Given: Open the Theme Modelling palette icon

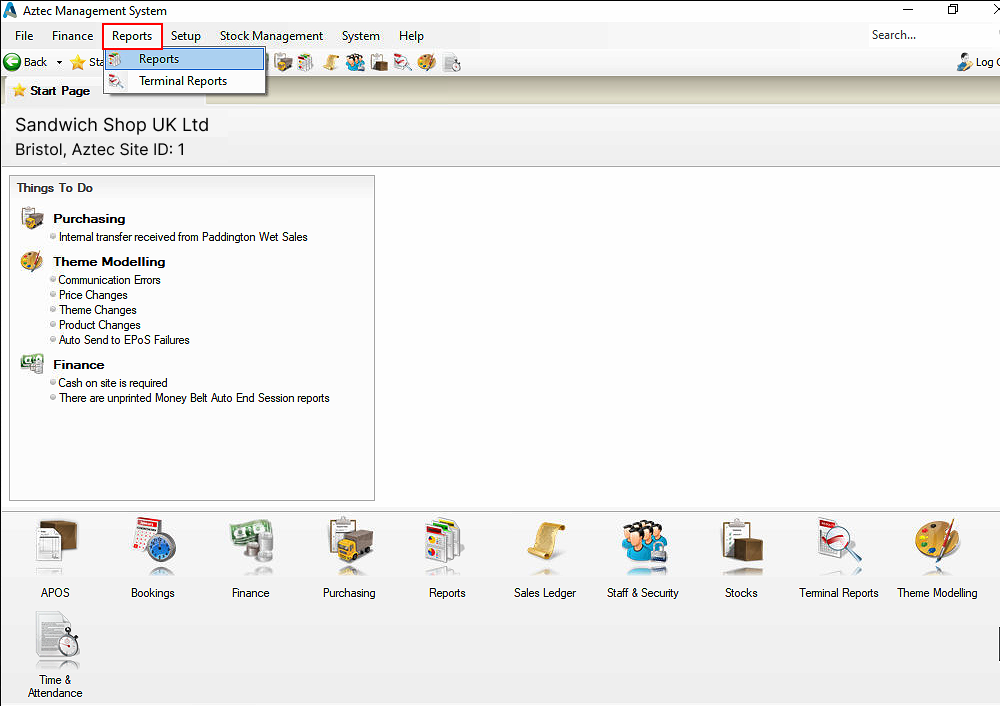Looking at the screenshot, I should coord(937,547).
